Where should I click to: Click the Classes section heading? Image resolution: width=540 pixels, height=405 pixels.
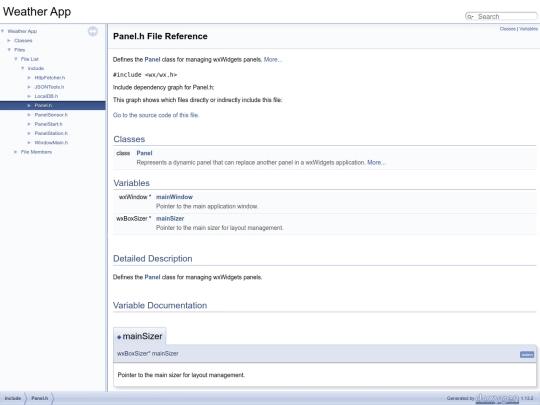tap(129, 139)
